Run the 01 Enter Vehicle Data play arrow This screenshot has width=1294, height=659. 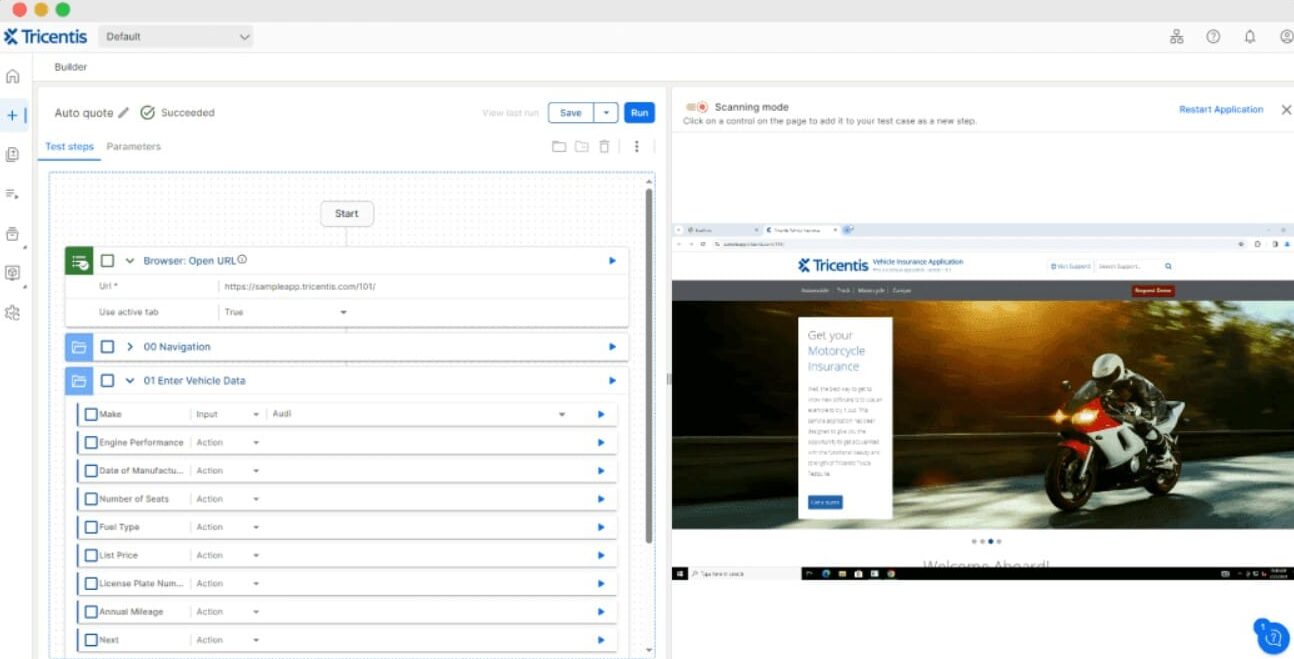(x=612, y=381)
